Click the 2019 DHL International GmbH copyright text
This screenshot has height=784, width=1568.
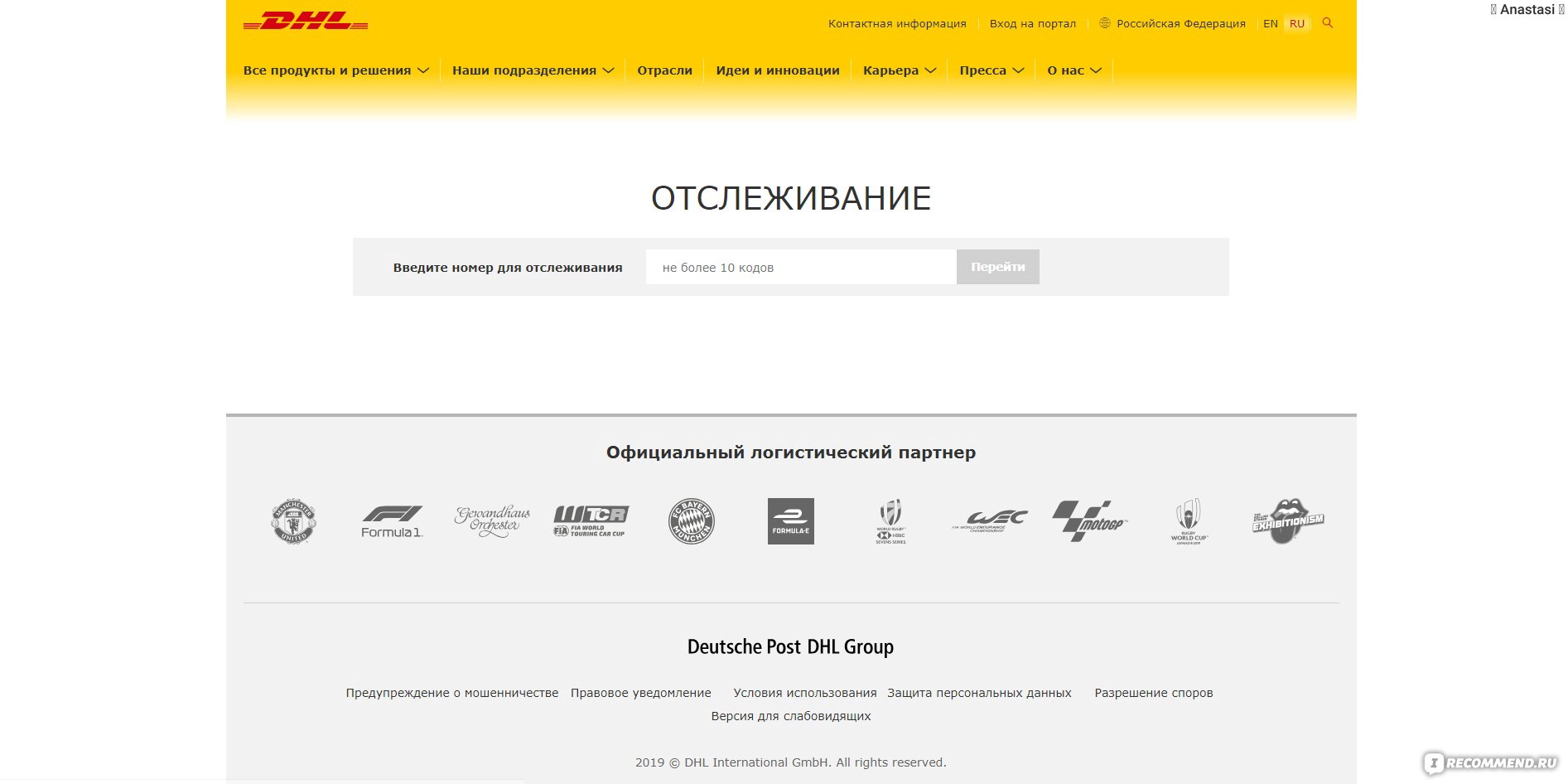791,762
